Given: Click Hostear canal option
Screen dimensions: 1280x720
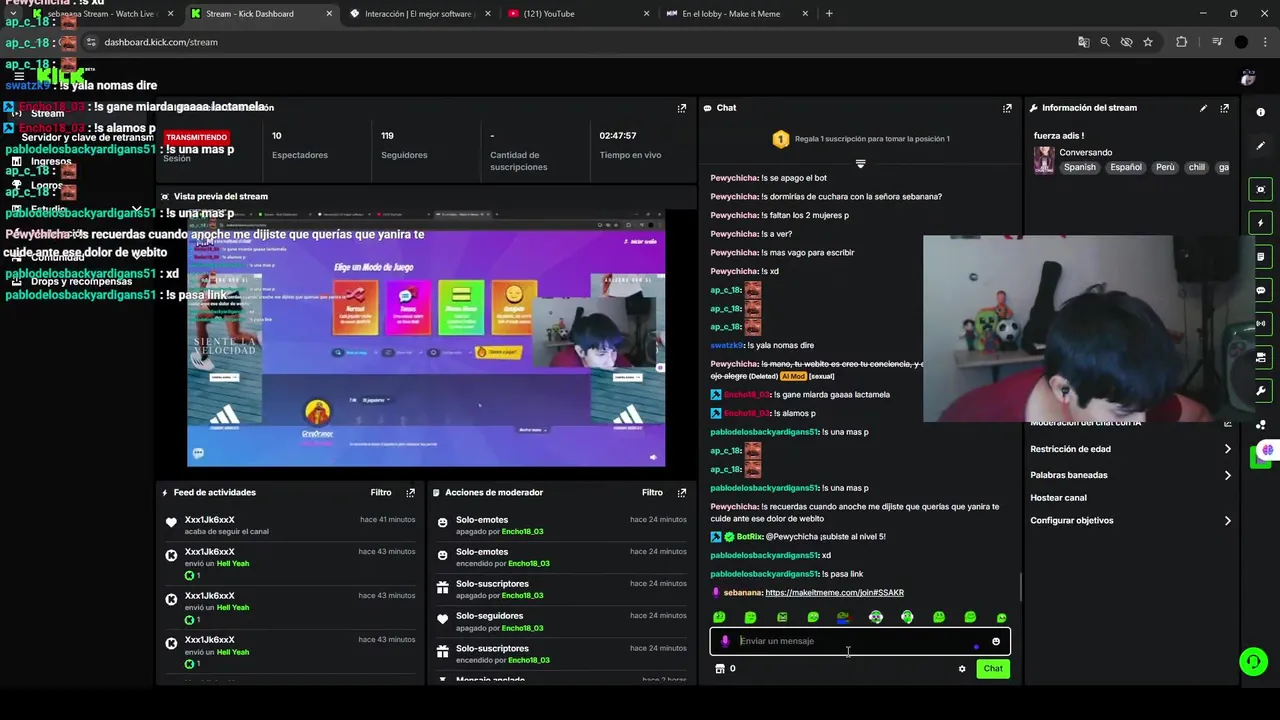Looking at the screenshot, I should tap(1058, 498).
